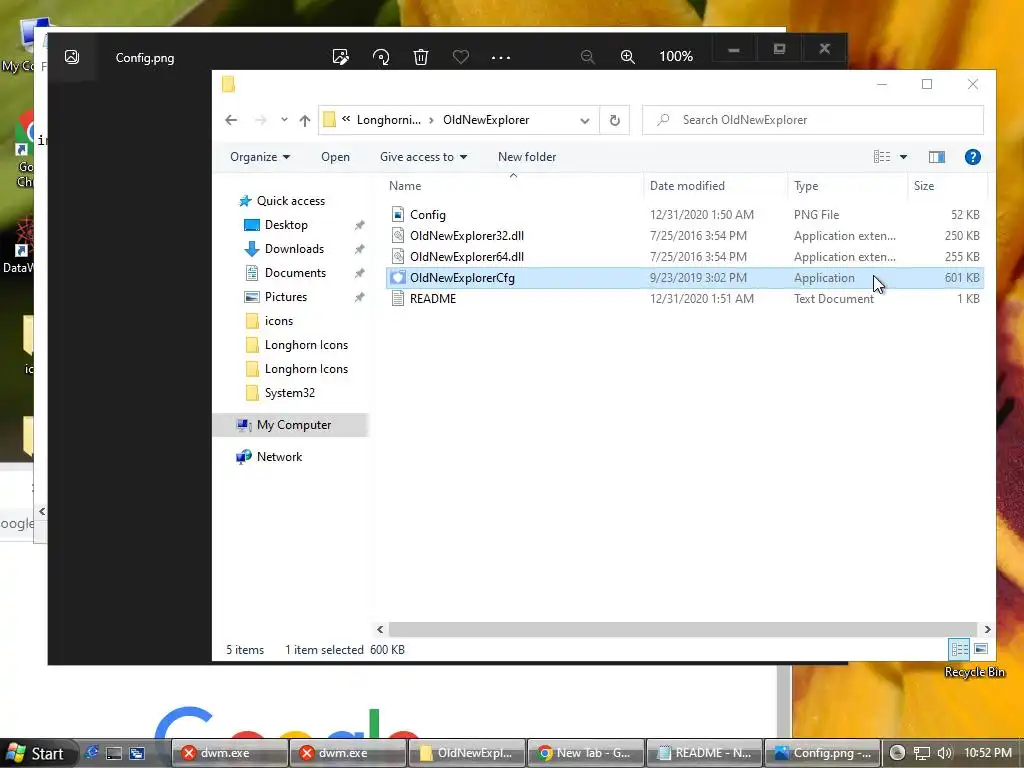
Task: Click Longhorni... breadcrumb segment
Action: coord(389,120)
